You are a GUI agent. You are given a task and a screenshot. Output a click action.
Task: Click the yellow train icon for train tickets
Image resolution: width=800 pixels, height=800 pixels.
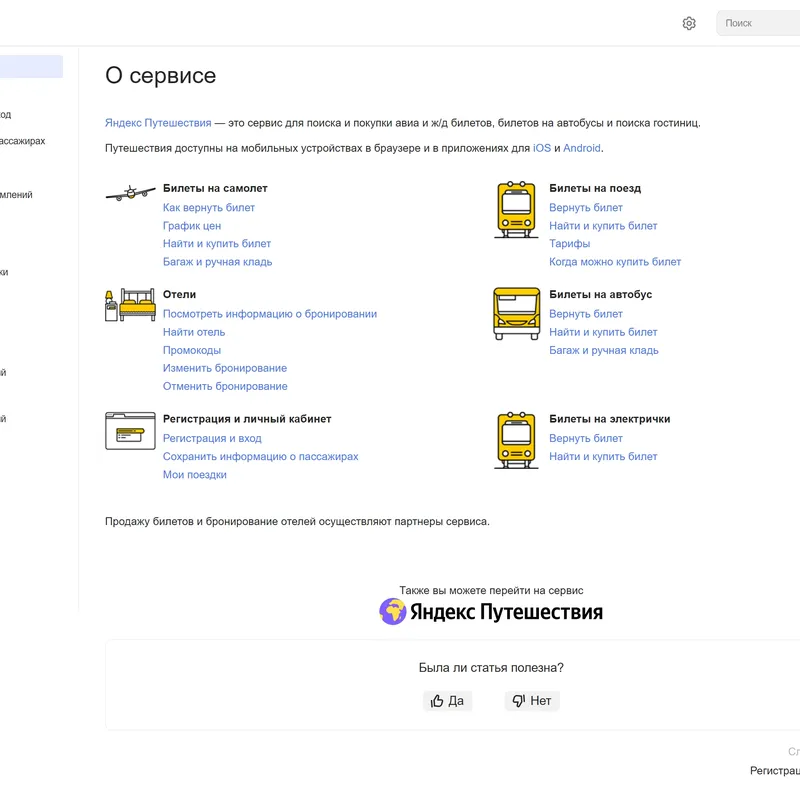(516, 209)
